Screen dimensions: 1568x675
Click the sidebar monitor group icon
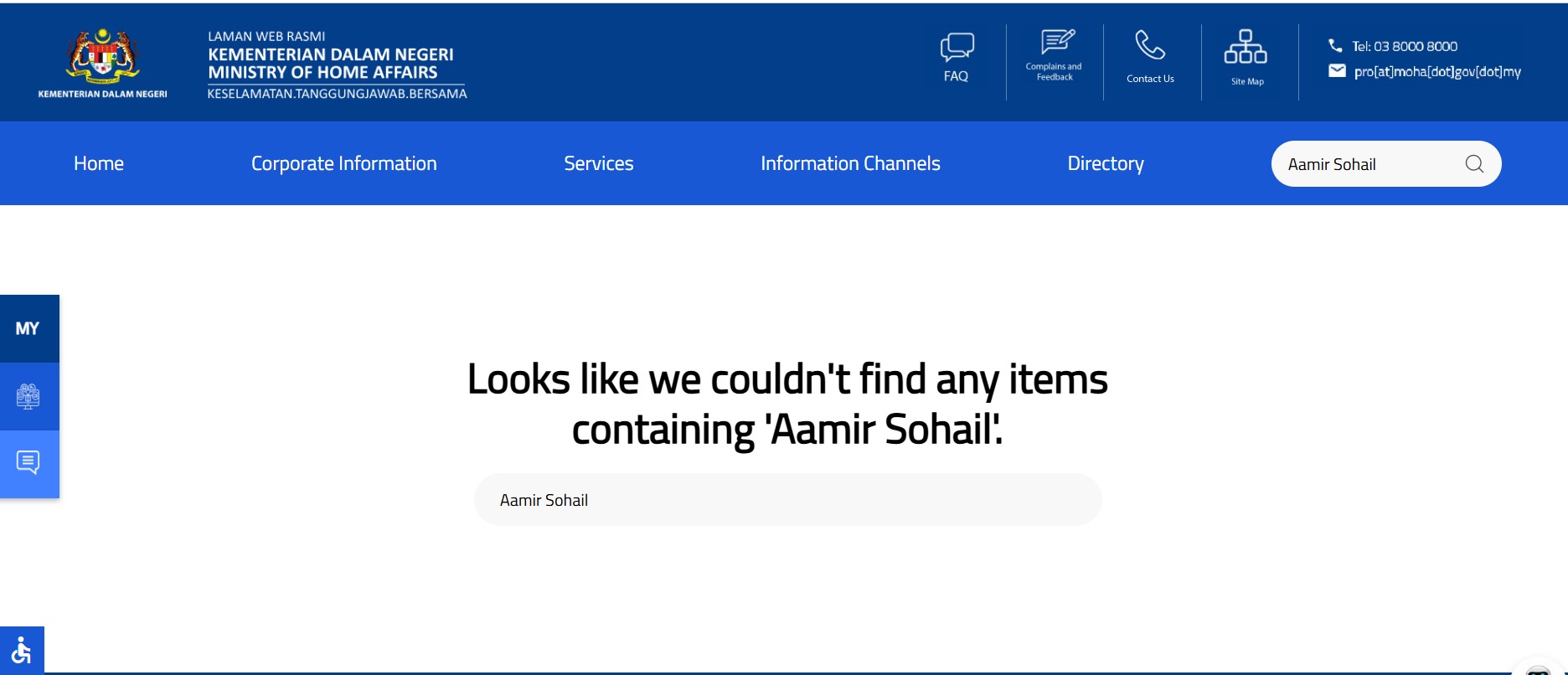tap(28, 396)
